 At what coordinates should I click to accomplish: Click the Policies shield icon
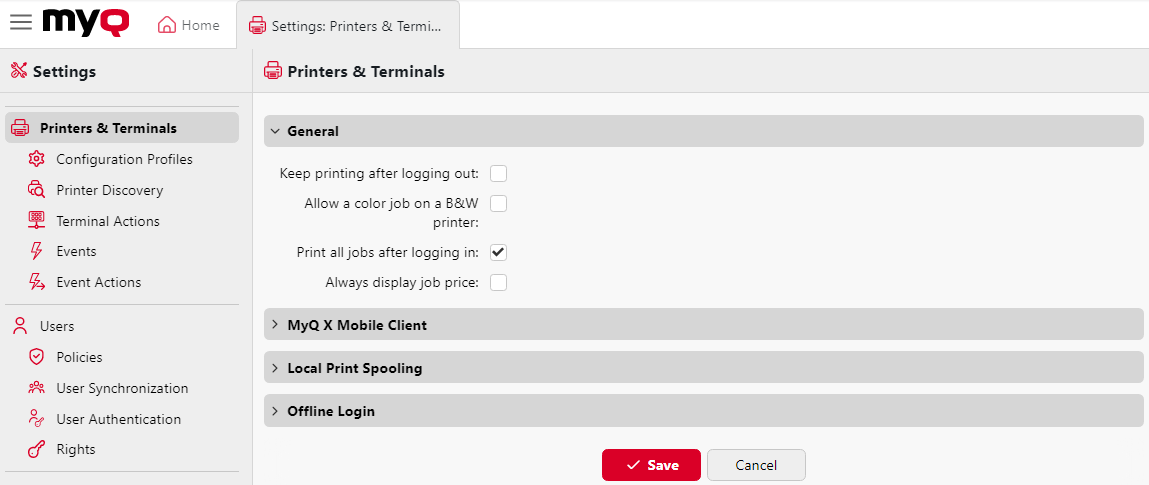click(37, 357)
